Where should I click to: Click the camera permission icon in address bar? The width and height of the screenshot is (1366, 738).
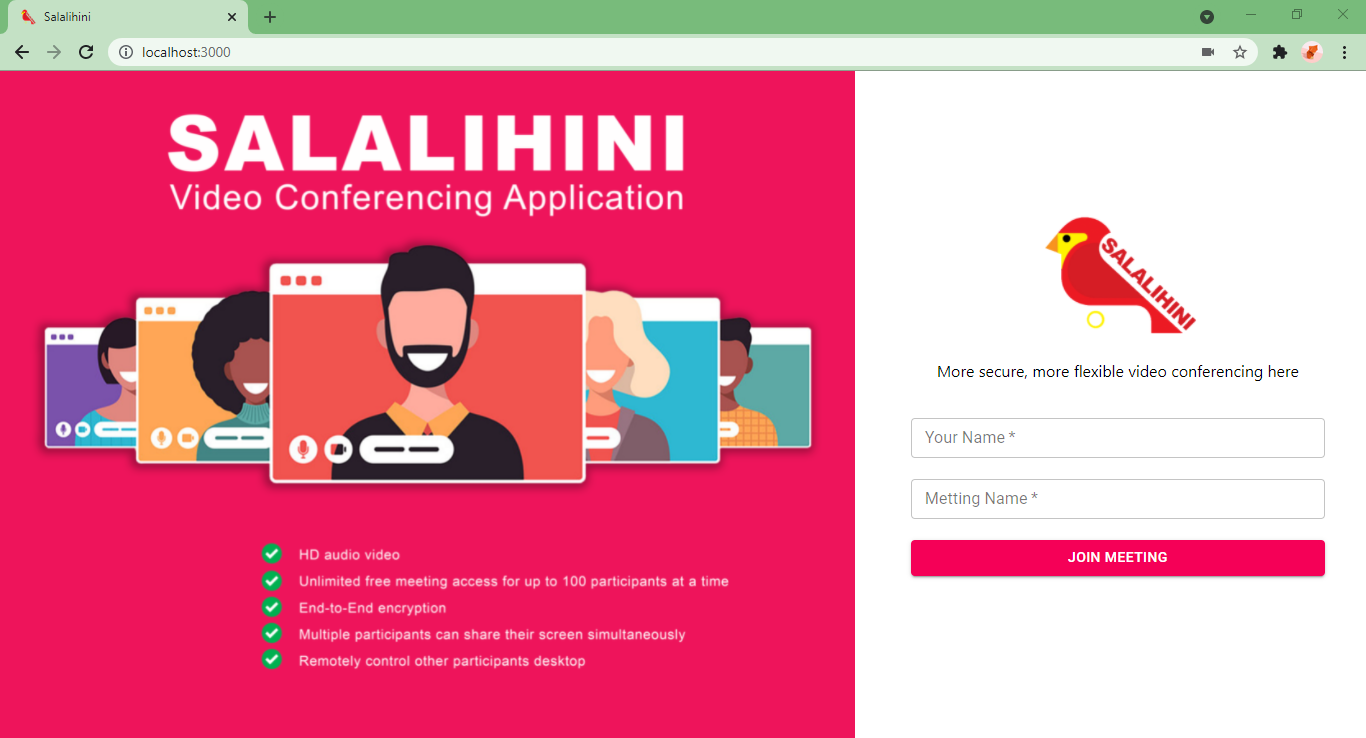coord(1208,52)
